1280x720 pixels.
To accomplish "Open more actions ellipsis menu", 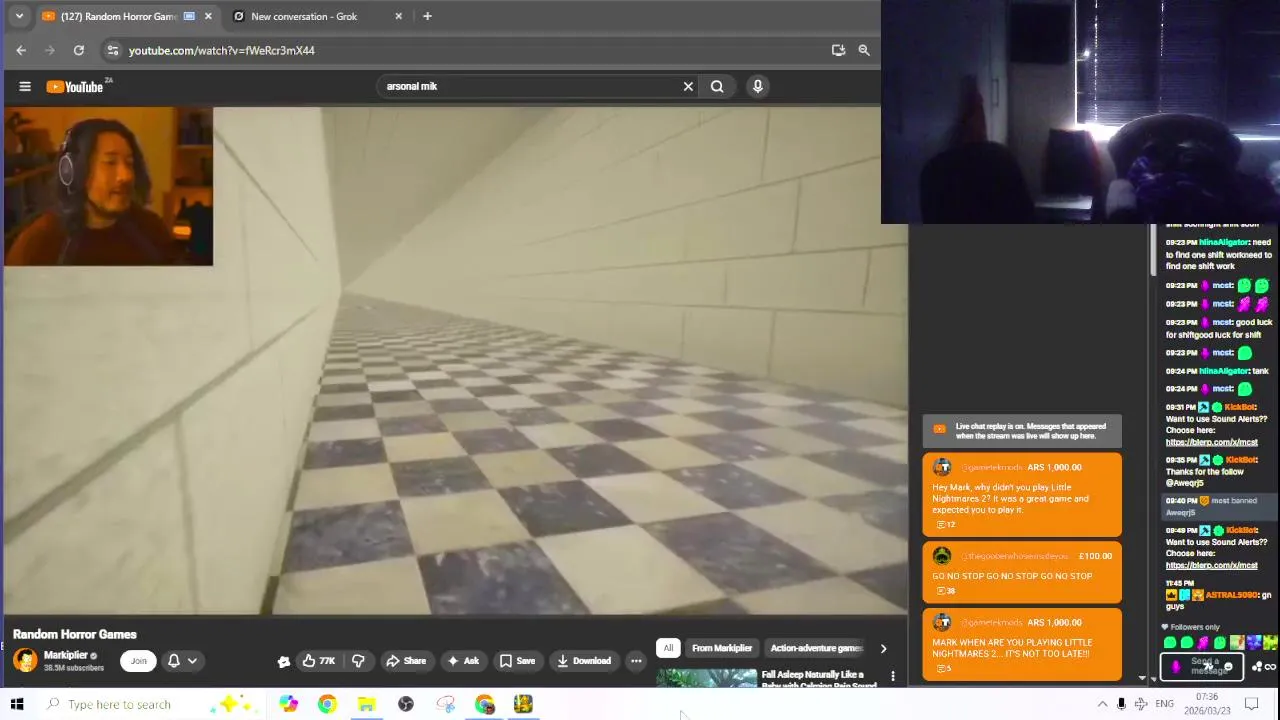I will (x=636, y=661).
